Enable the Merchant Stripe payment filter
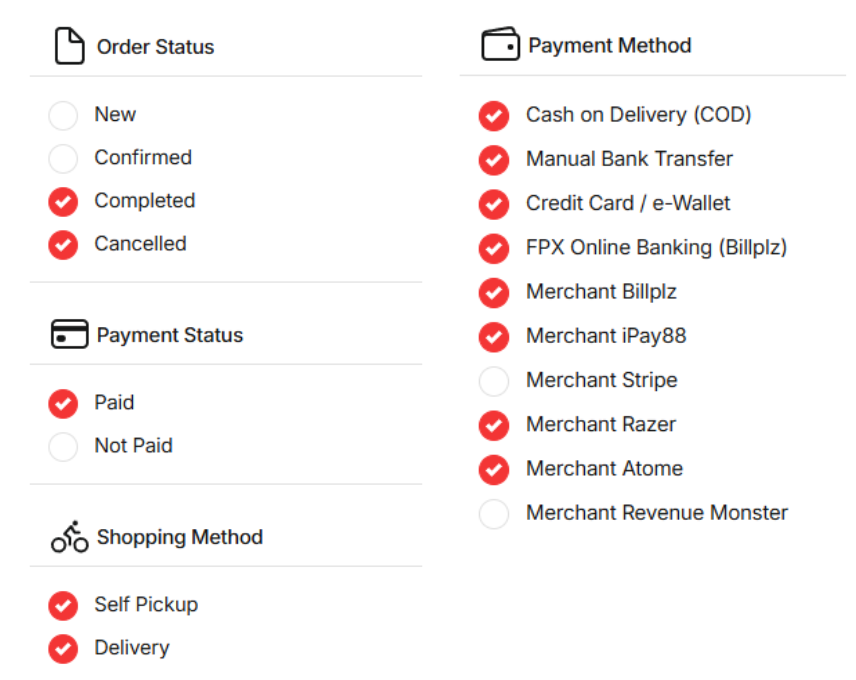This screenshot has width=856, height=680. pos(494,380)
